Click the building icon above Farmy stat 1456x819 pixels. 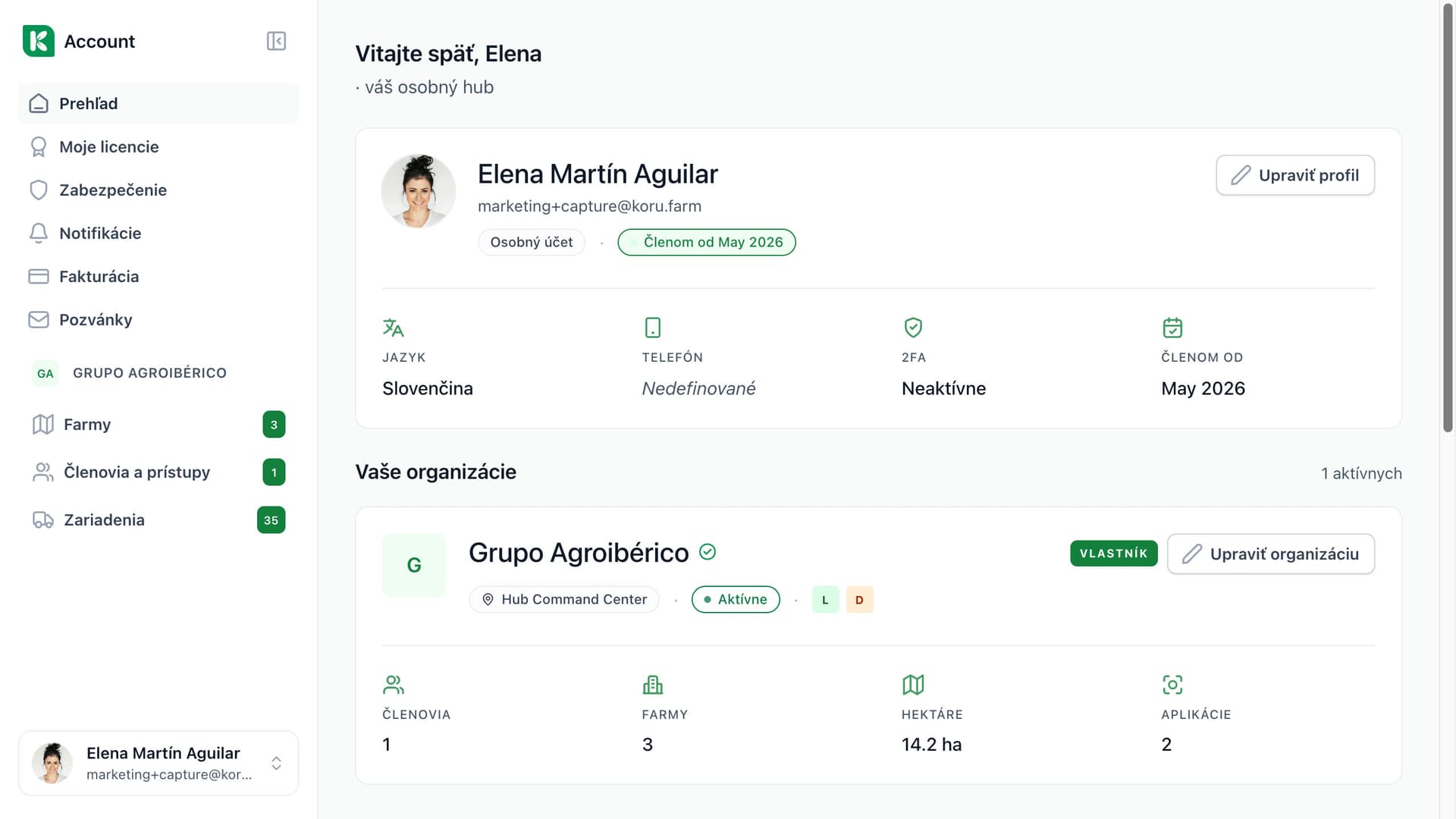pyautogui.click(x=653, y=685)
